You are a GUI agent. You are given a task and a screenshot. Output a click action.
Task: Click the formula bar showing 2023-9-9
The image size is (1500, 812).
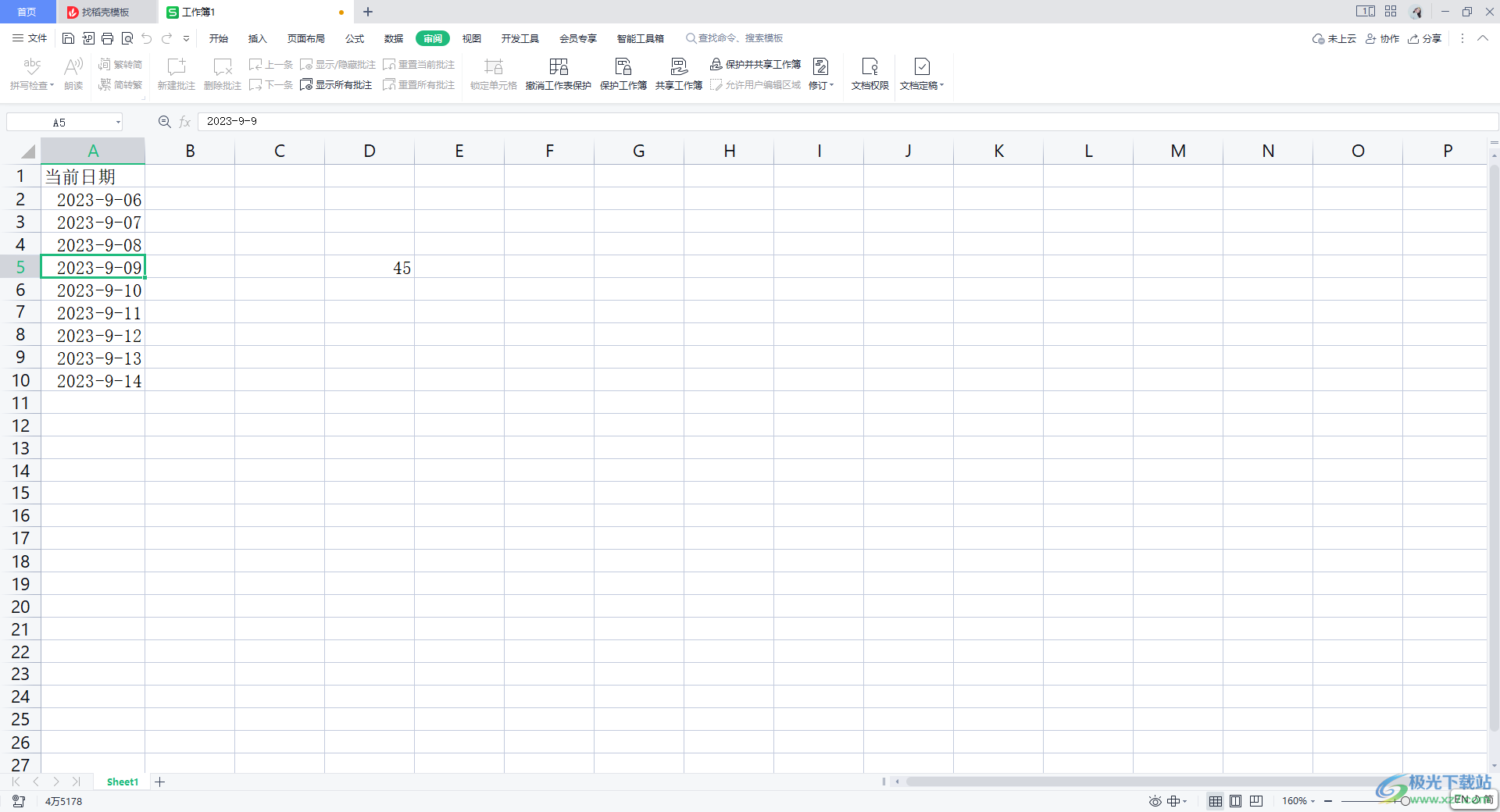848,122
